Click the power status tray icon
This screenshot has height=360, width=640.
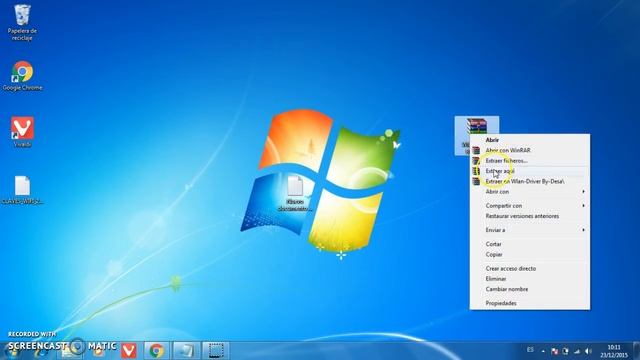[565, 351]
